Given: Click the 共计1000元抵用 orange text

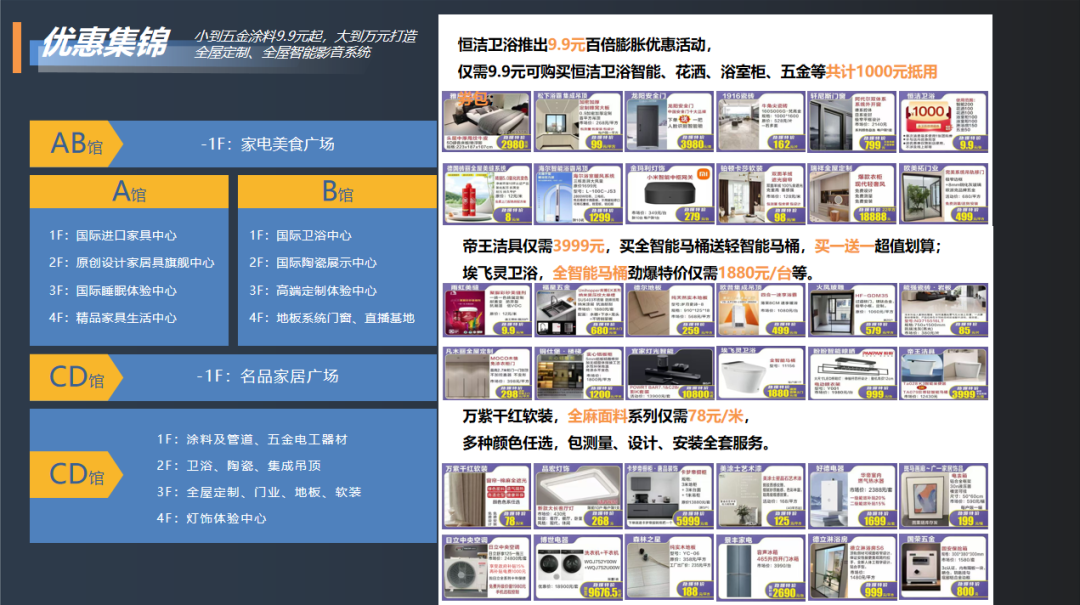Looking at the screenshot, I should (x=882, y=72).
